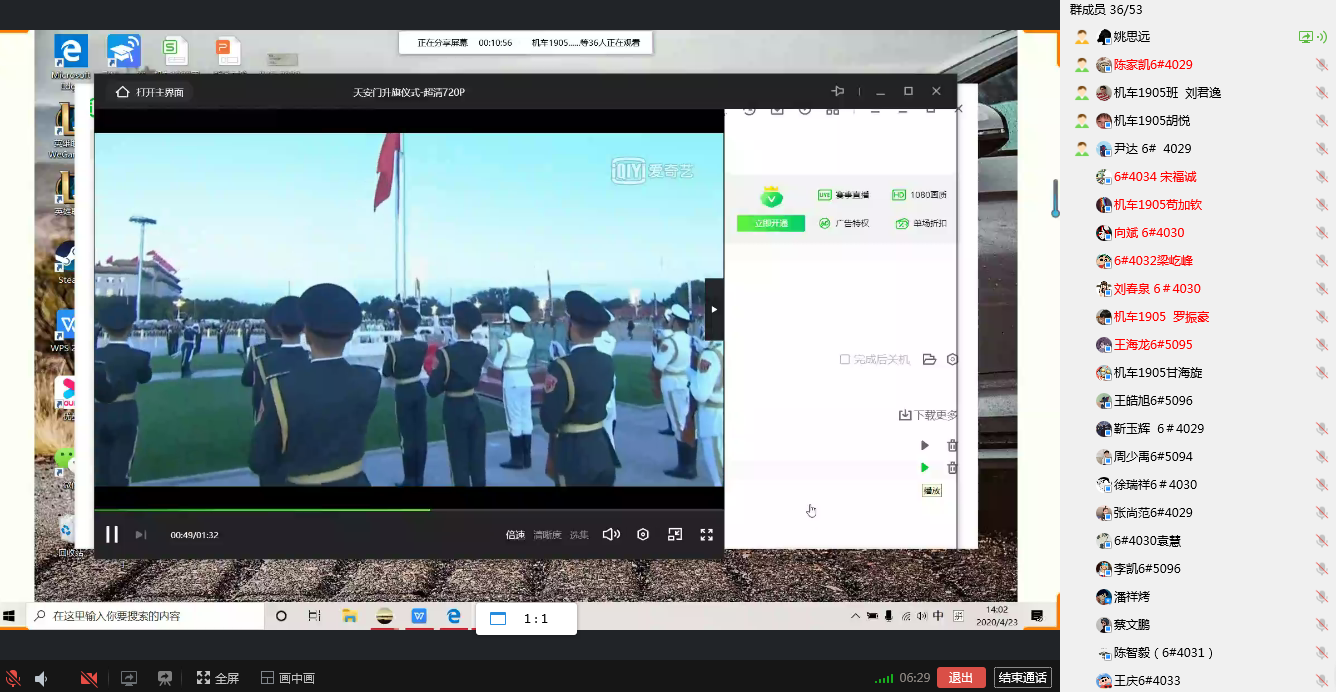Select 1080画质 VIP feature
Screen dimensions: 1336x692
point(919,195)
